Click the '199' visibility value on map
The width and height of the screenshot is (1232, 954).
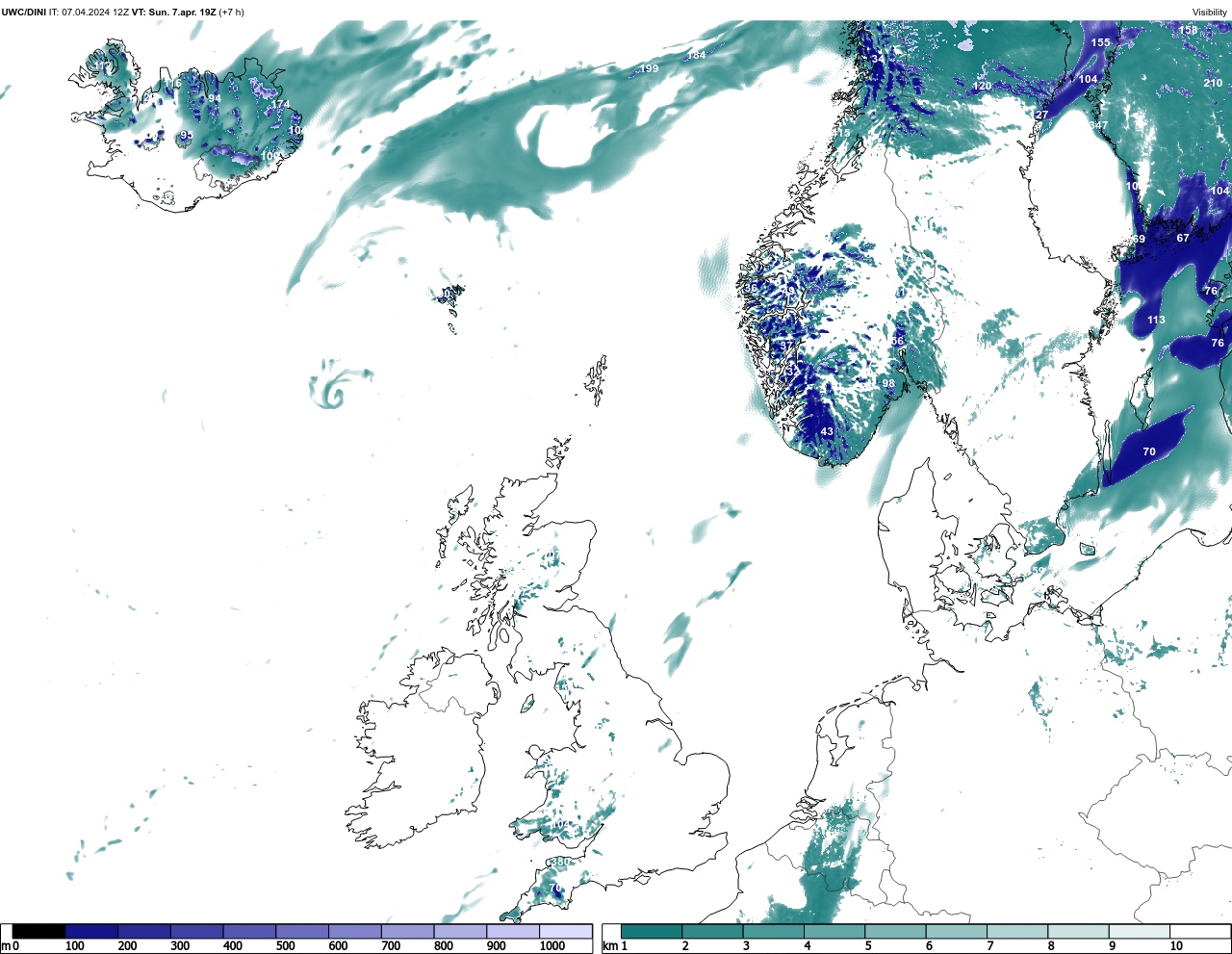[x=650, y=68]
